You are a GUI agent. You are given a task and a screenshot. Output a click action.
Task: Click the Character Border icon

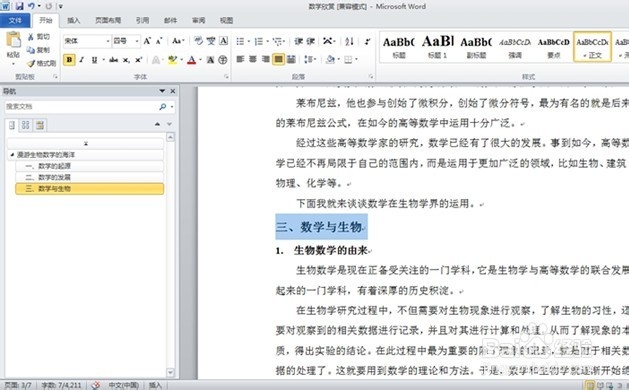(223, 41)
